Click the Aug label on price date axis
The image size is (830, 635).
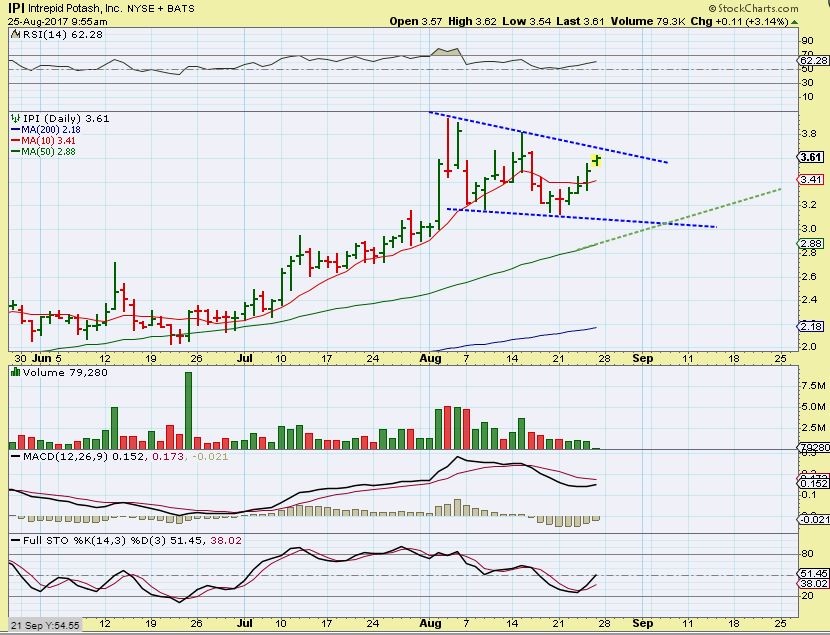(x=431, y=356)
